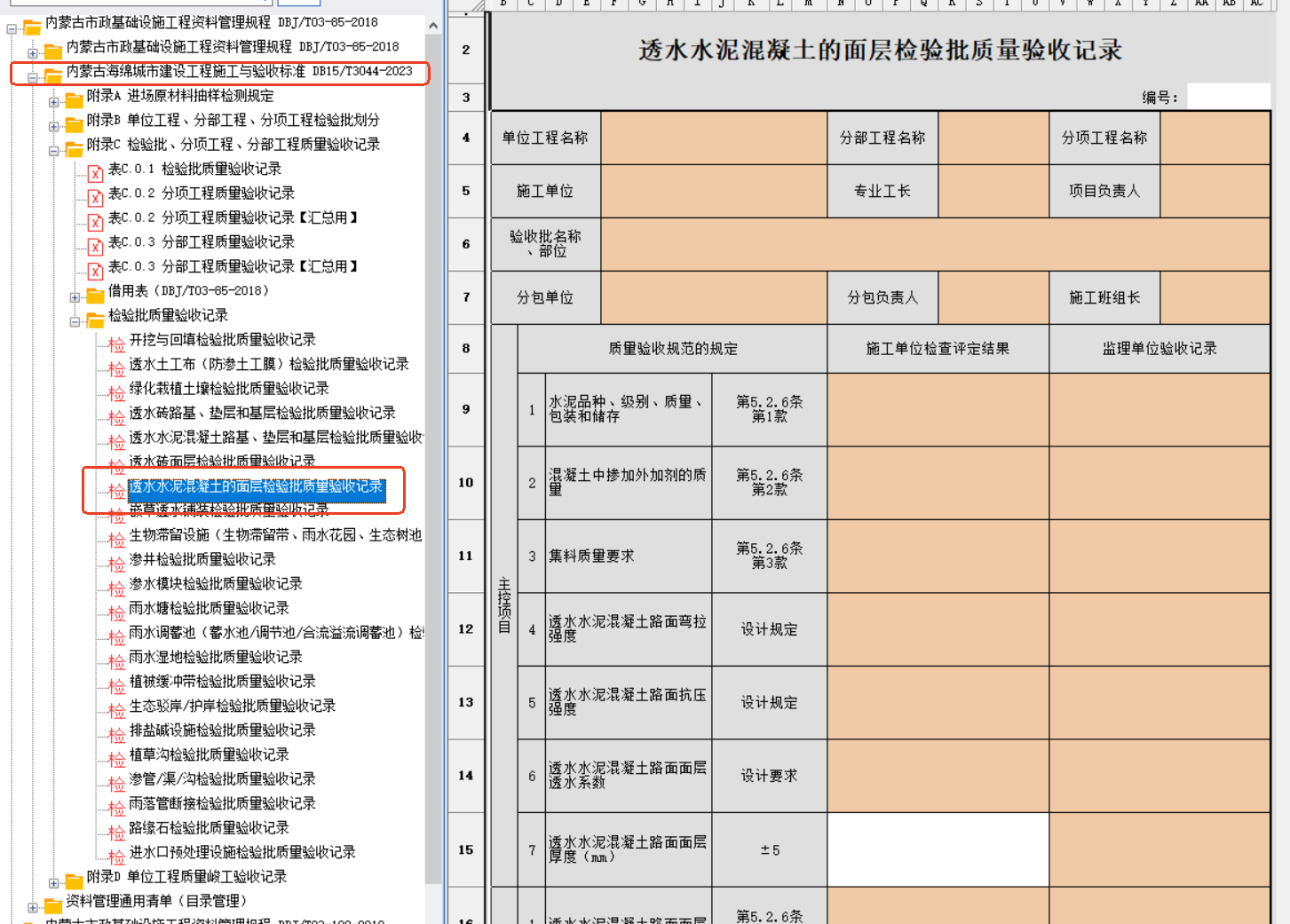Viewport: 1290px width, 924px height.
Task: Select 透水砖路基、垫层和基层检验批质量验收记录
Action: 263,413
